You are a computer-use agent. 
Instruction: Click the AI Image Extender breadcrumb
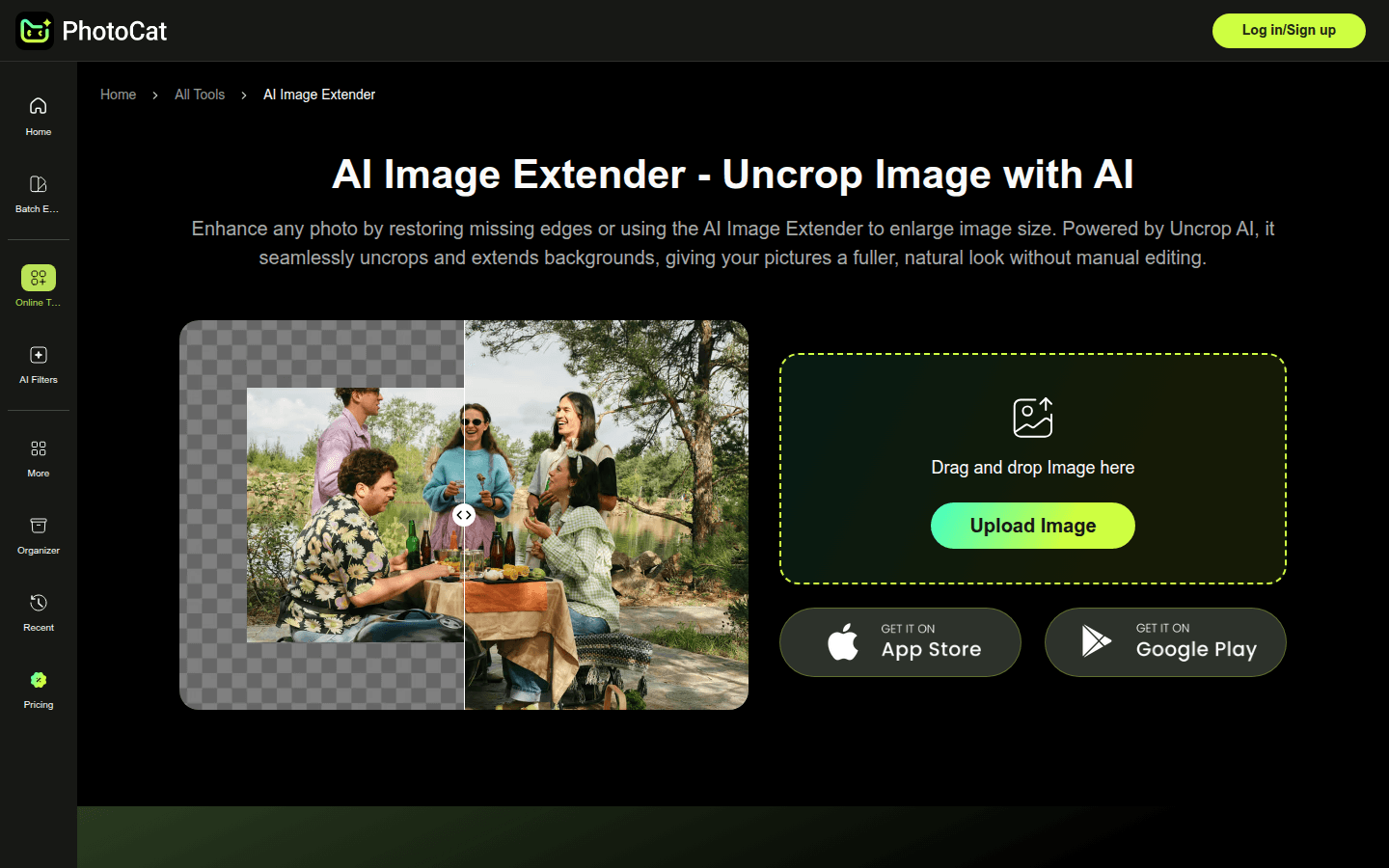tap(319, 95)
